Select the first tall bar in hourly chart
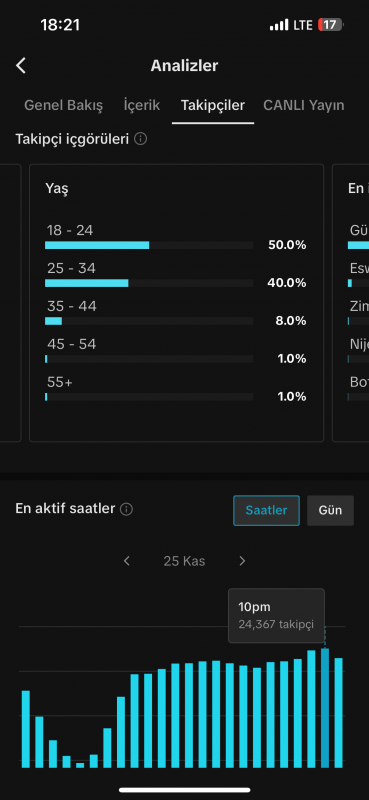This screenshot has width=369, height=800. pos(26,729)
